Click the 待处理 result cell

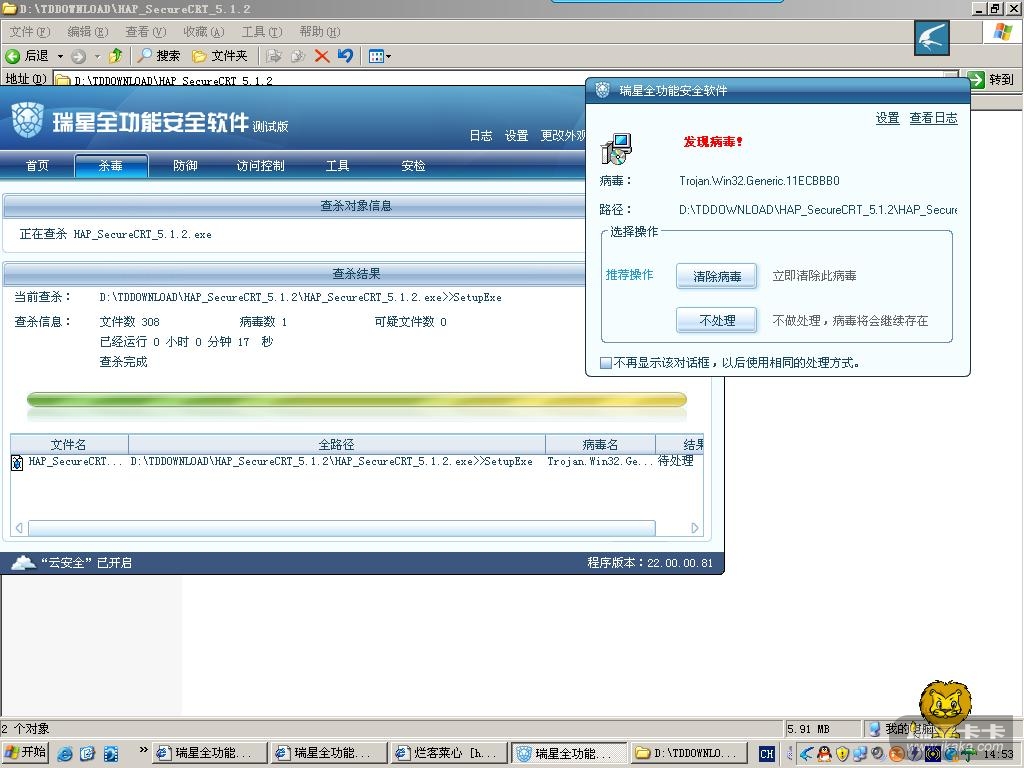[x=675, y=461]
